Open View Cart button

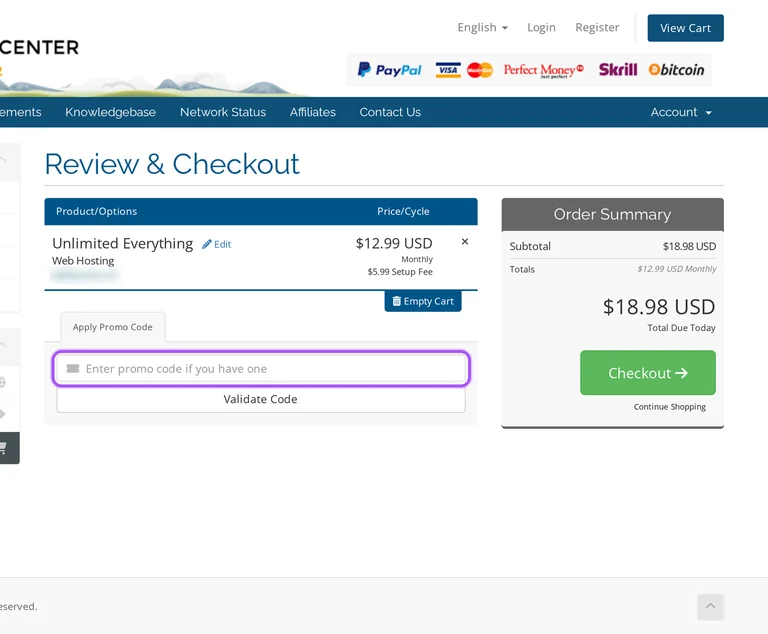point(685,28)
